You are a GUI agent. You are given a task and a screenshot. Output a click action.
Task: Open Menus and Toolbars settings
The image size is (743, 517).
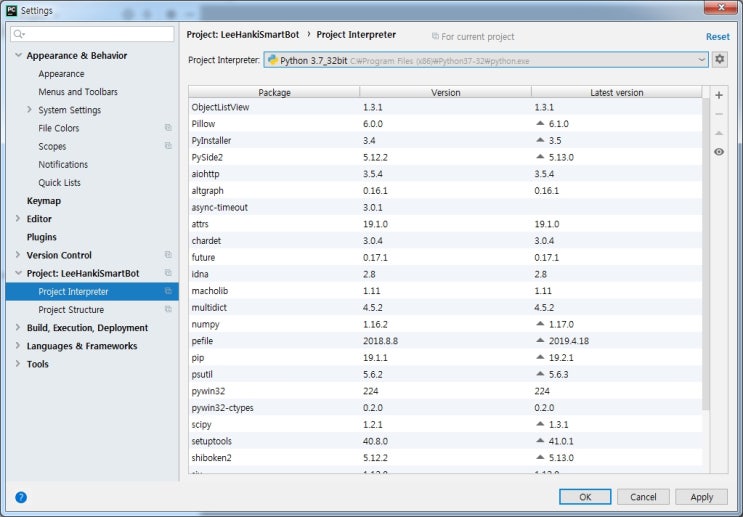[78, 92]
